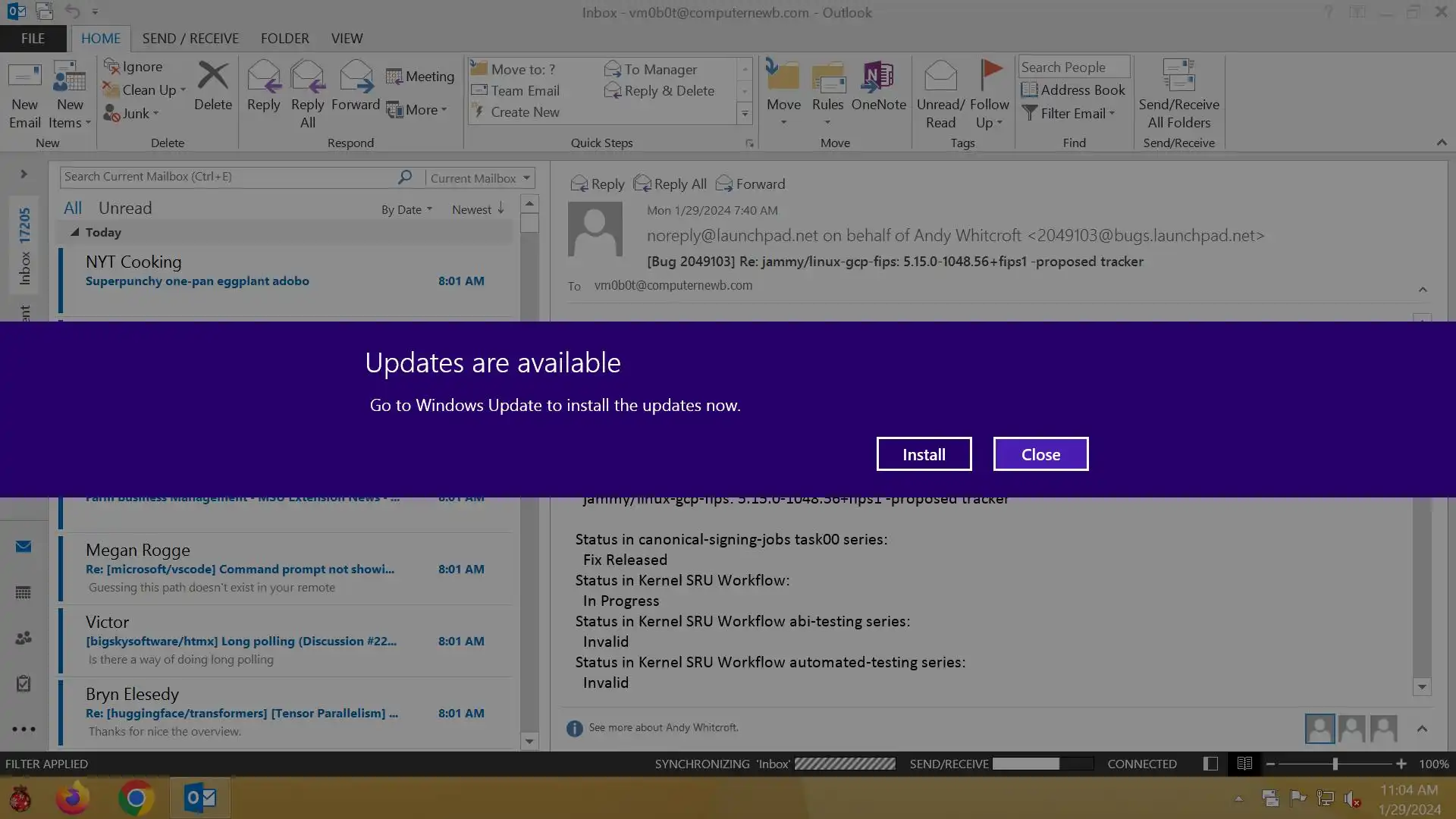Open People view in navigation bar
The height and width of the screenshot is (819, 1456).
(24, 639)
